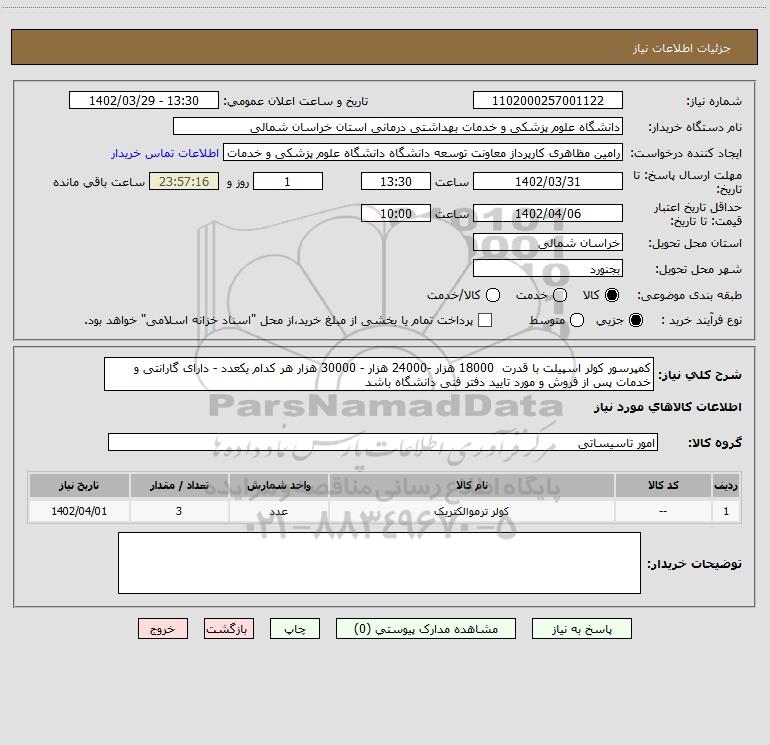The image size is (770, 745).
Task: Select the کالا radio button
Action: click(x=612, y=295)
